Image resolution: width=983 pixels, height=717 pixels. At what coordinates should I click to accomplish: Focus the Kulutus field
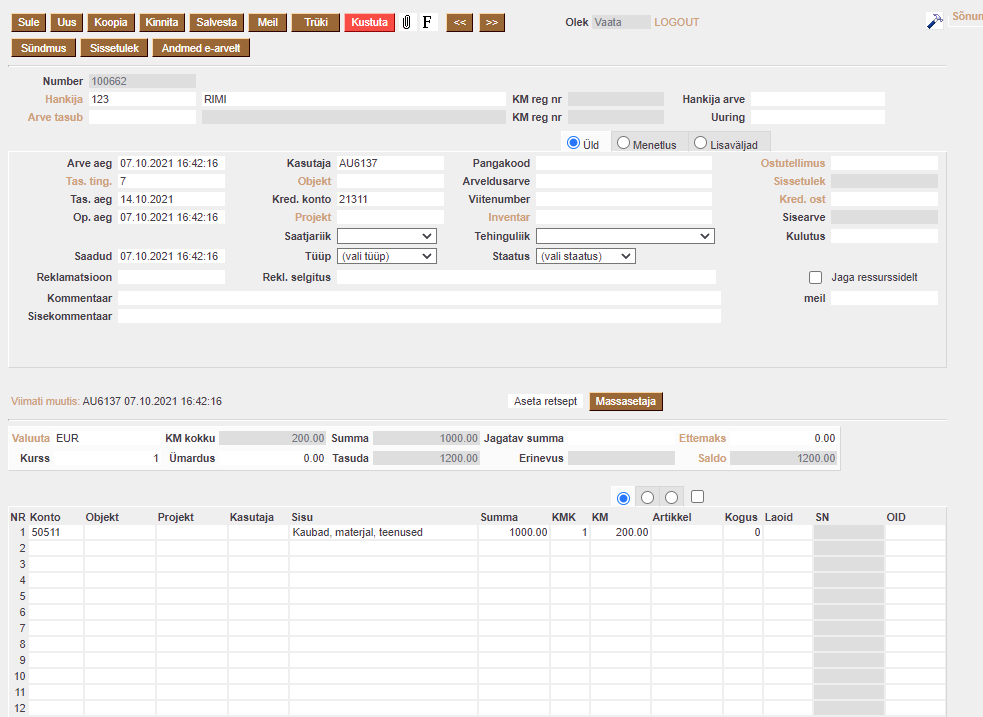tap(884, 236)
